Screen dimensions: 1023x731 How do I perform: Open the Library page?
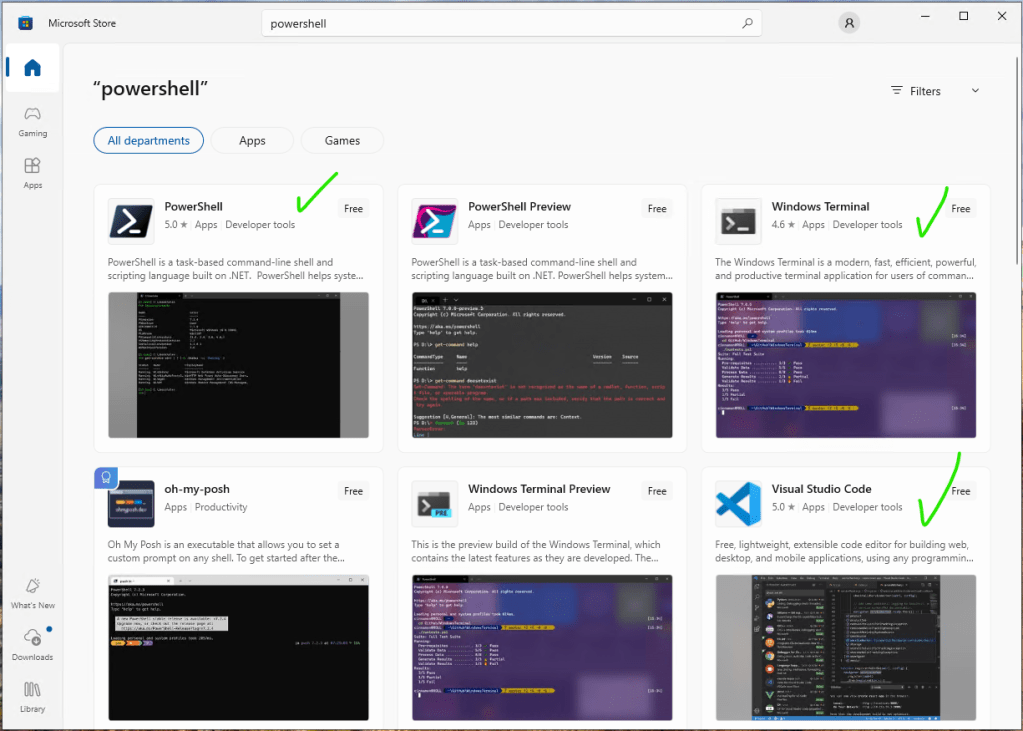tap(32, 697)
